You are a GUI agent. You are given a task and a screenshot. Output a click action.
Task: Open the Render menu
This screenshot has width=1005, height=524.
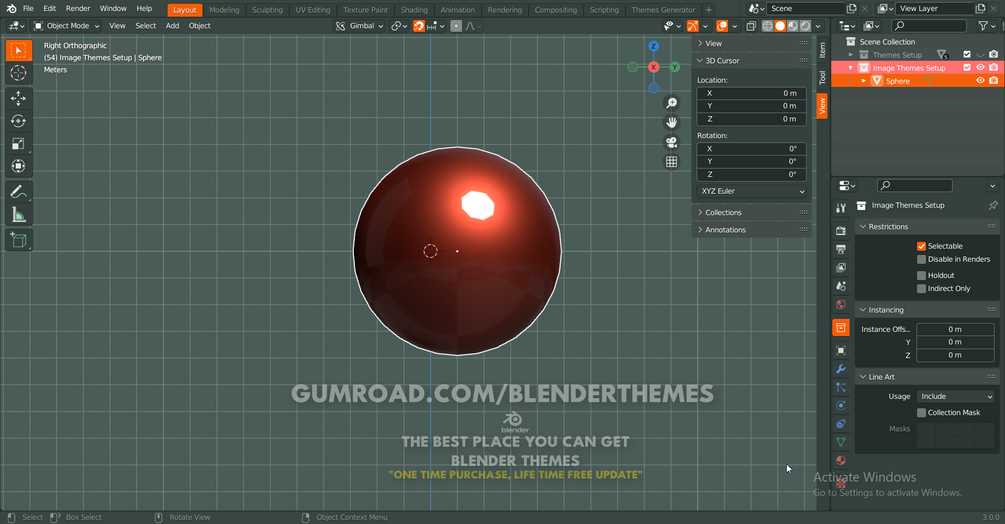78,8
